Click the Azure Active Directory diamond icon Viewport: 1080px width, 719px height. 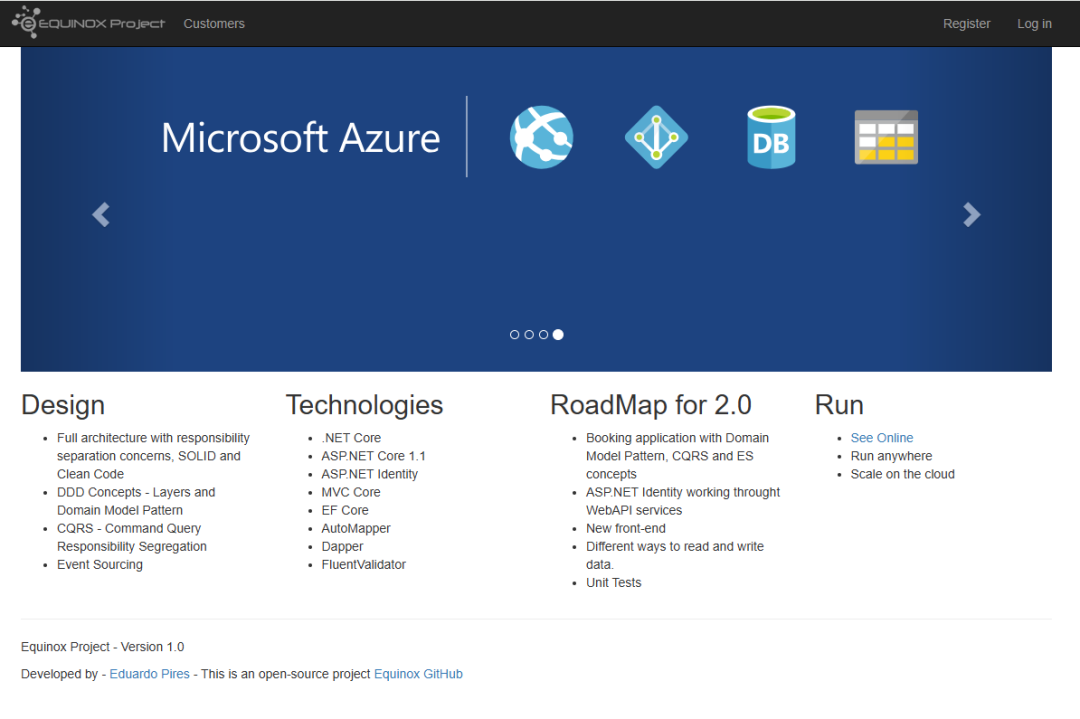[656, 137]
